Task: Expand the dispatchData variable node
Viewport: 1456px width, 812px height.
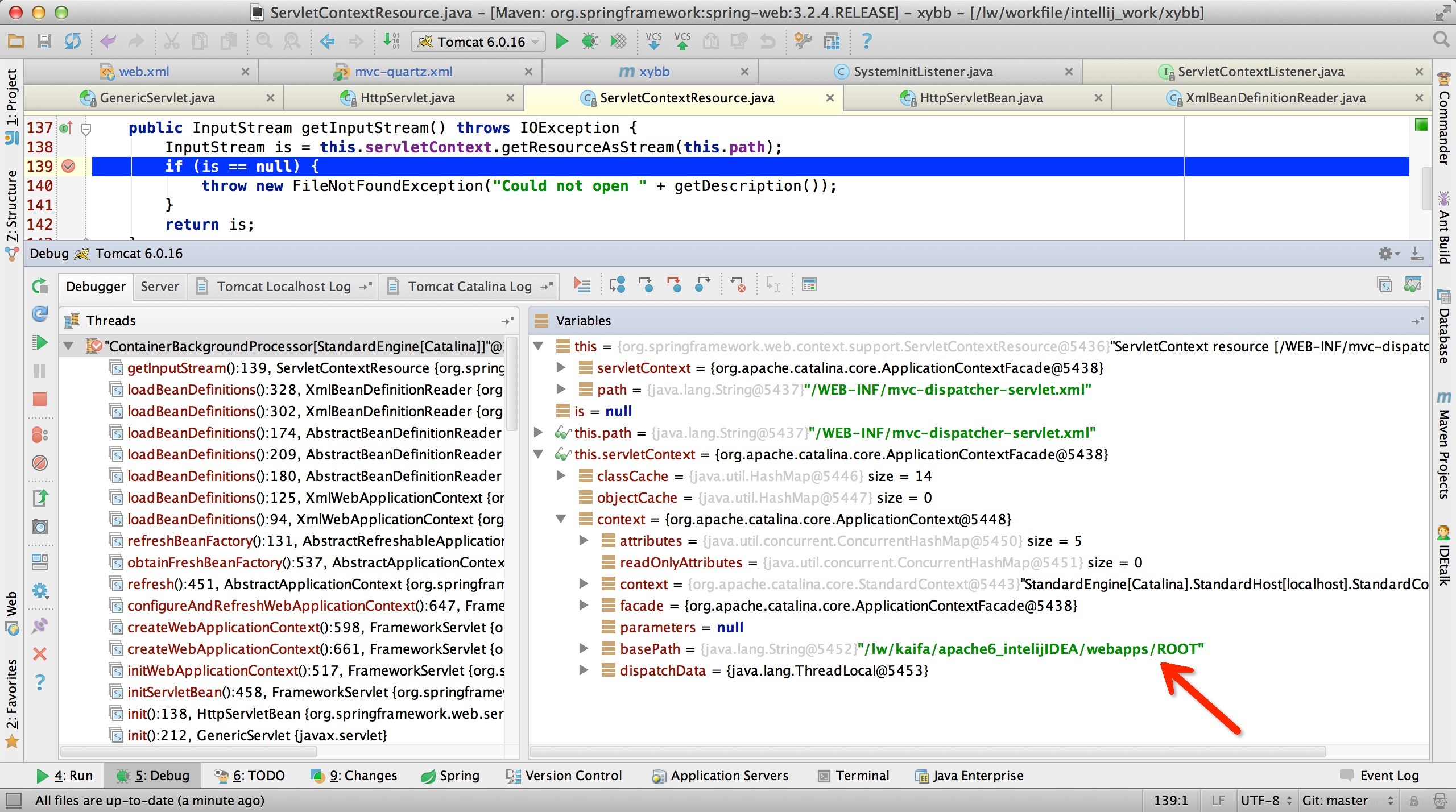Action: click(x=584, y=670)
